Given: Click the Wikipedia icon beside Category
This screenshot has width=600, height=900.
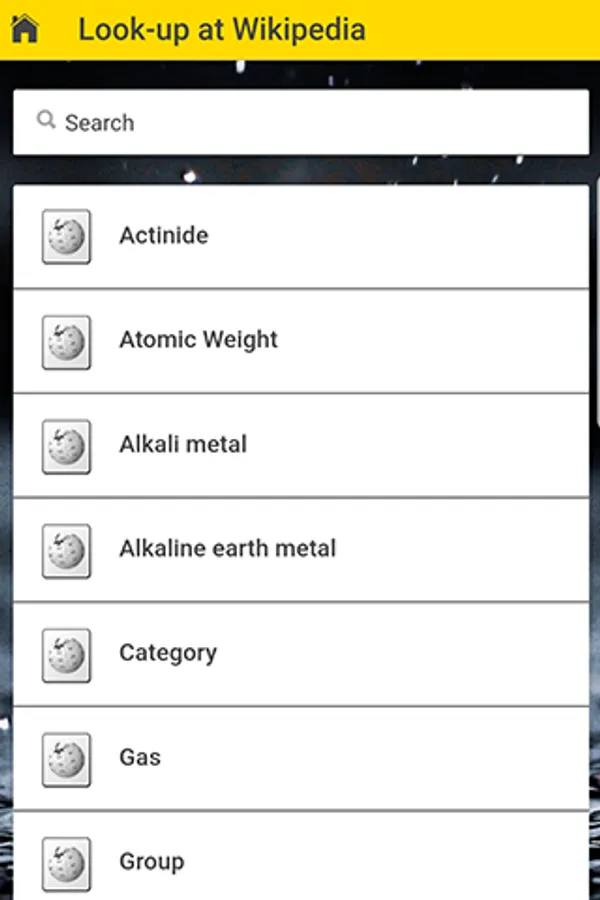Looking at the screenshot, I should (66, 655).
